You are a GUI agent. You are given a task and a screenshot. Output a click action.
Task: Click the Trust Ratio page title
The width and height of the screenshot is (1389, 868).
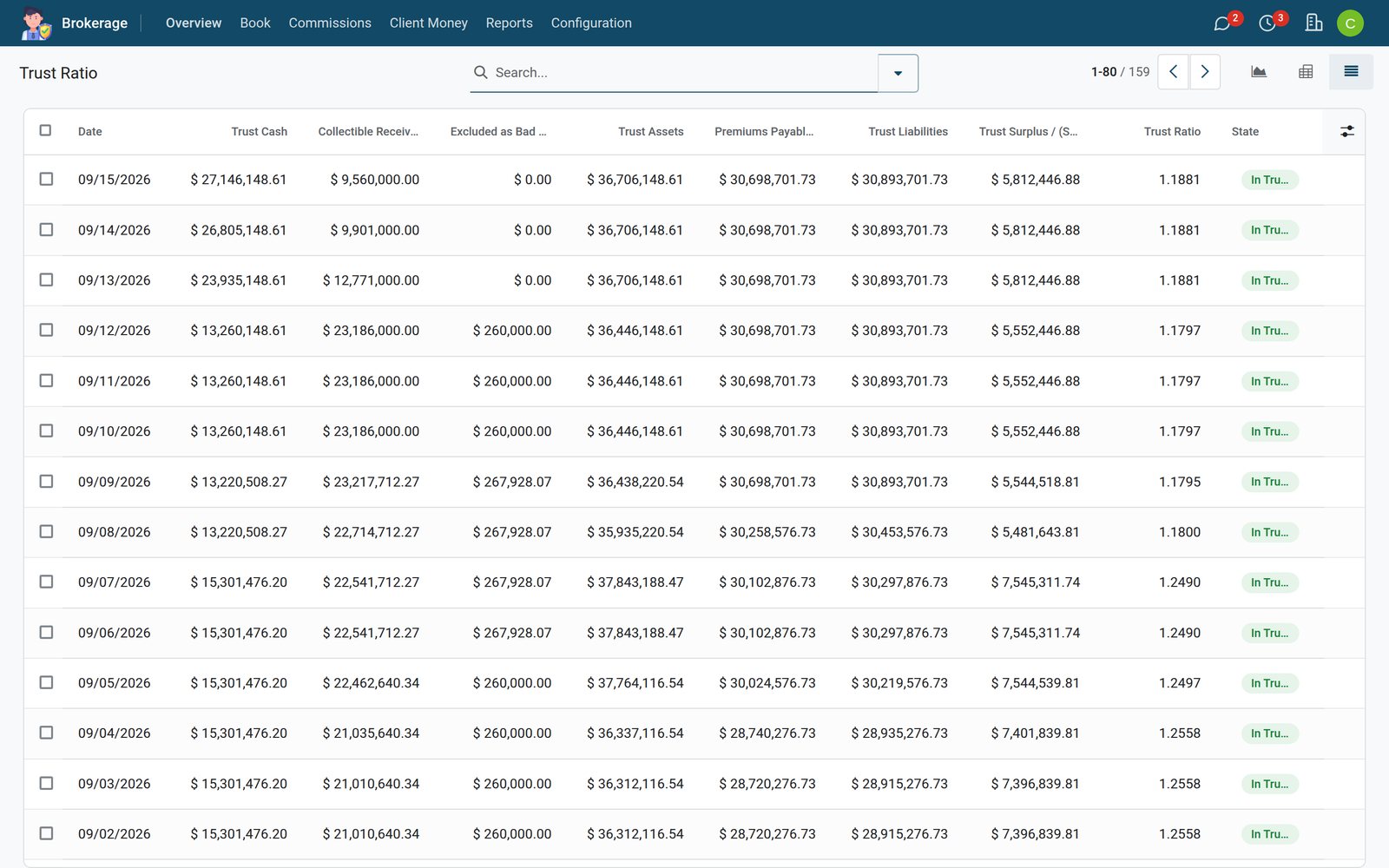pyautogui.click(x=58, y=73)
